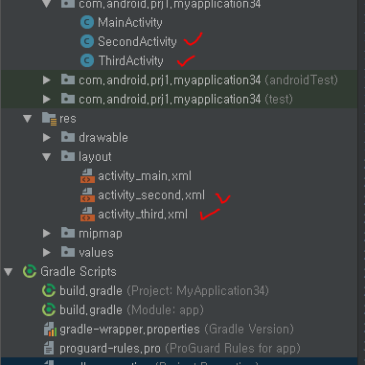Collapse the res folder
Viewport: 365px width, 365px height.
27,119
